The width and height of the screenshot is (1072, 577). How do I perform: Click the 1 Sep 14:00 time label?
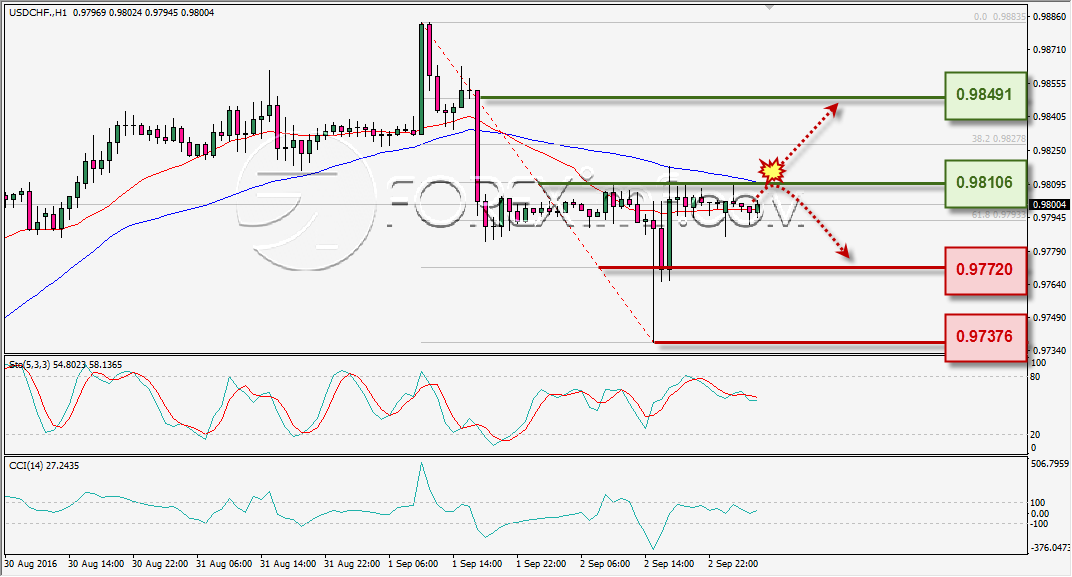click(477, 564)
